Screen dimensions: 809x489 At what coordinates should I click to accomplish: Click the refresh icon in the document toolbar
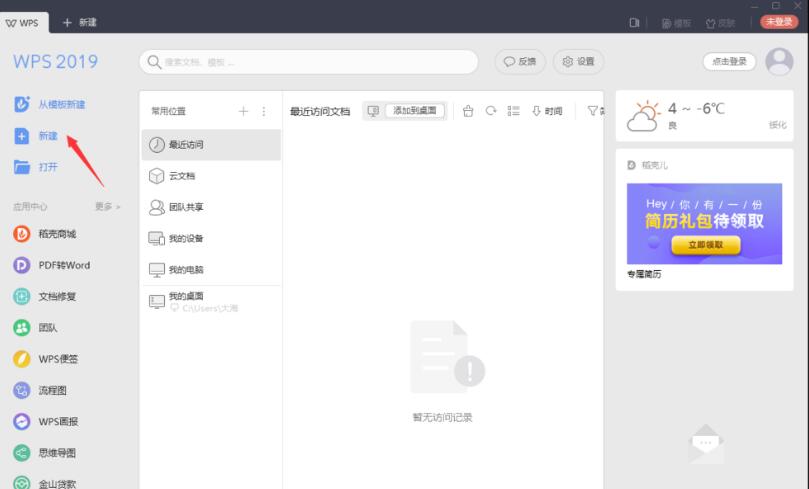(x=491, y=111)
